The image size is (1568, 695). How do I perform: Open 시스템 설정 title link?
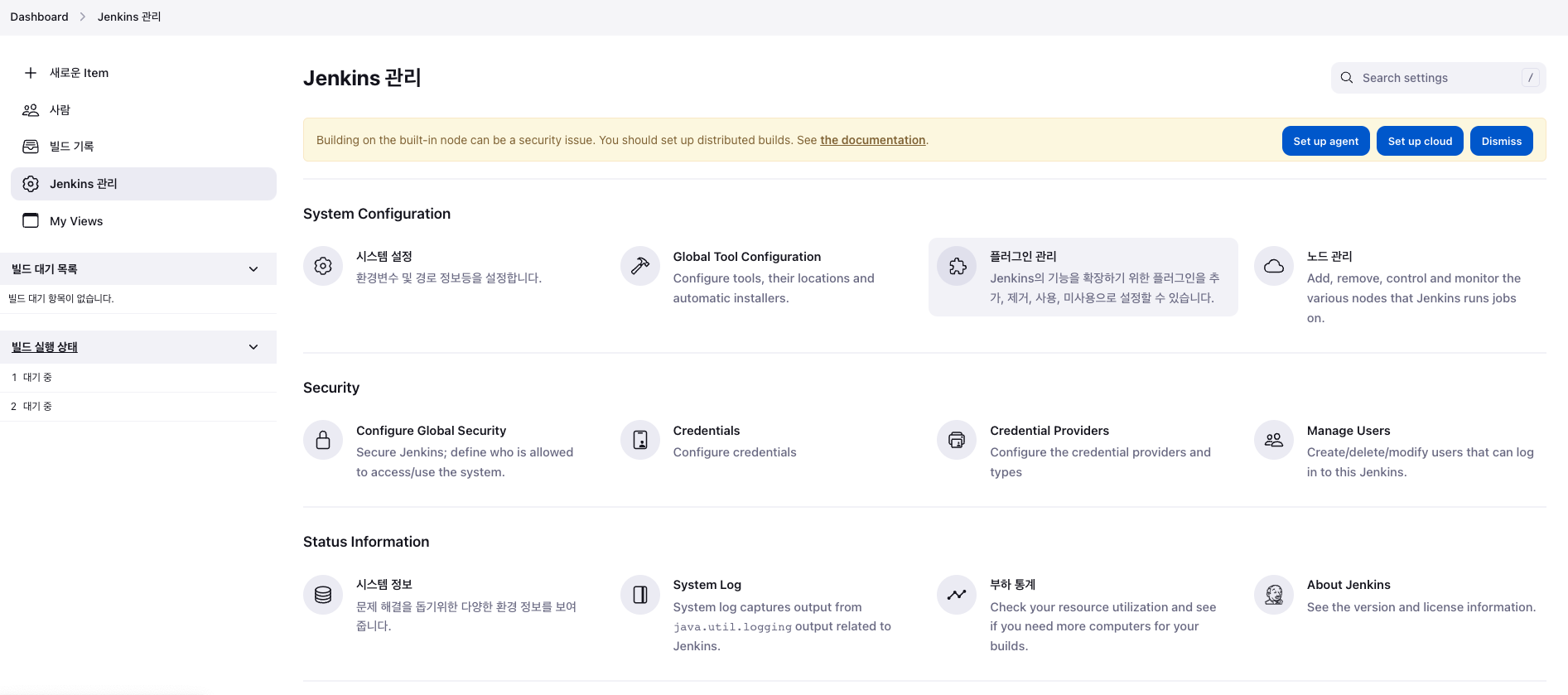click(384, 257)
